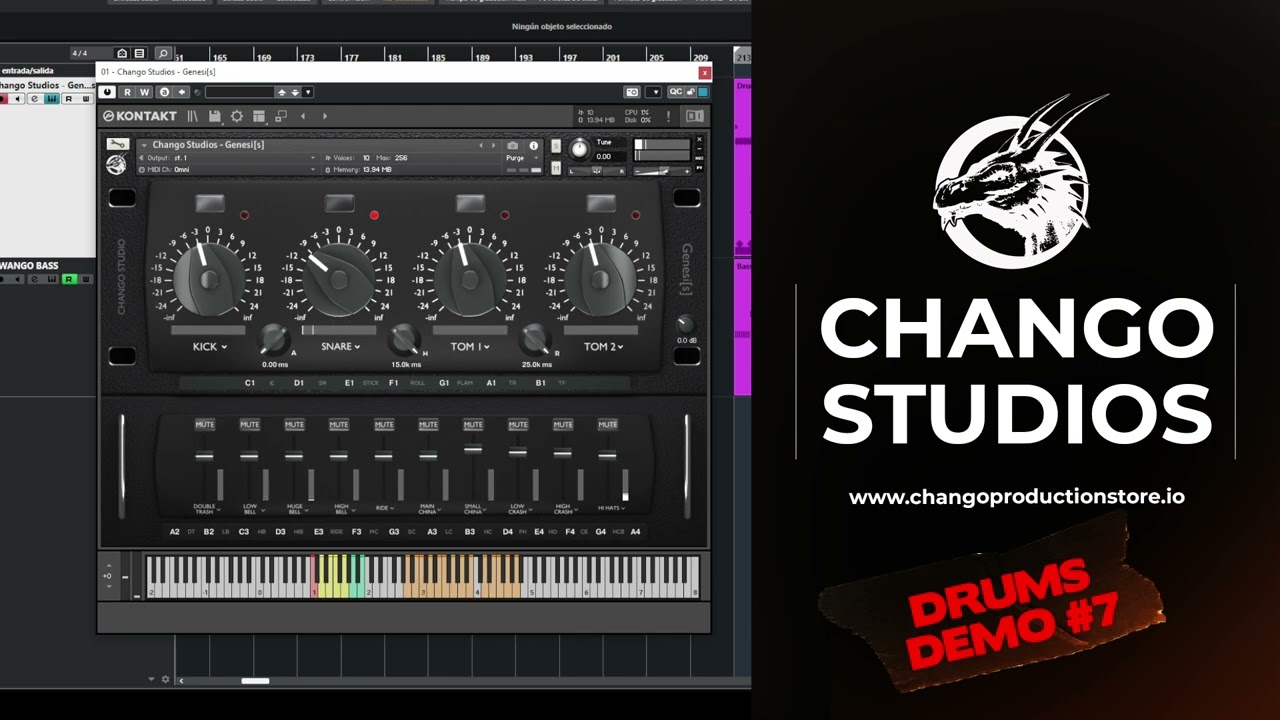Mute the instrument with M button
This screenshot has width=1280, height=720.
click(x=556, y=167)
